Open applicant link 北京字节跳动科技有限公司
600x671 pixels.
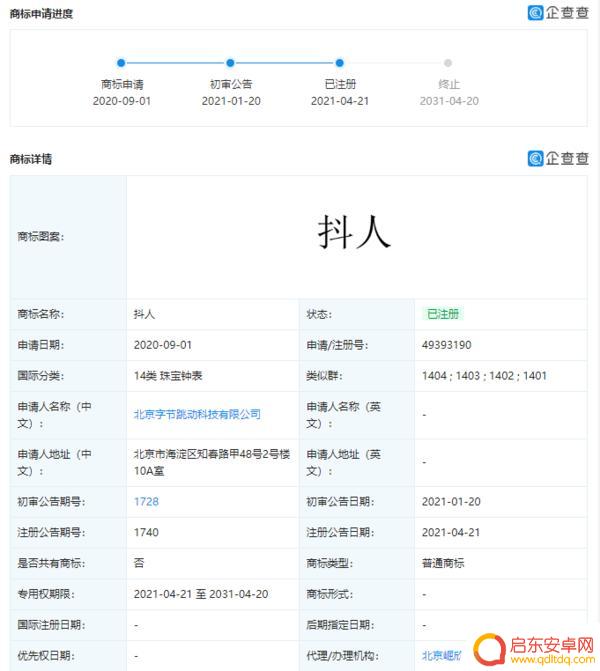coord(197,414)
